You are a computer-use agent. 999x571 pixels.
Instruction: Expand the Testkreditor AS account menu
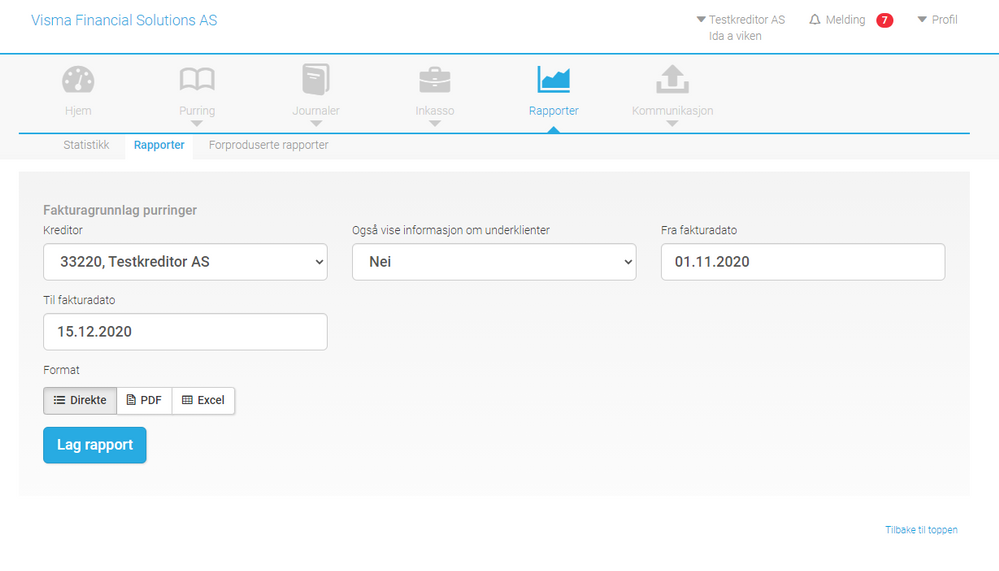click(740, 20)
